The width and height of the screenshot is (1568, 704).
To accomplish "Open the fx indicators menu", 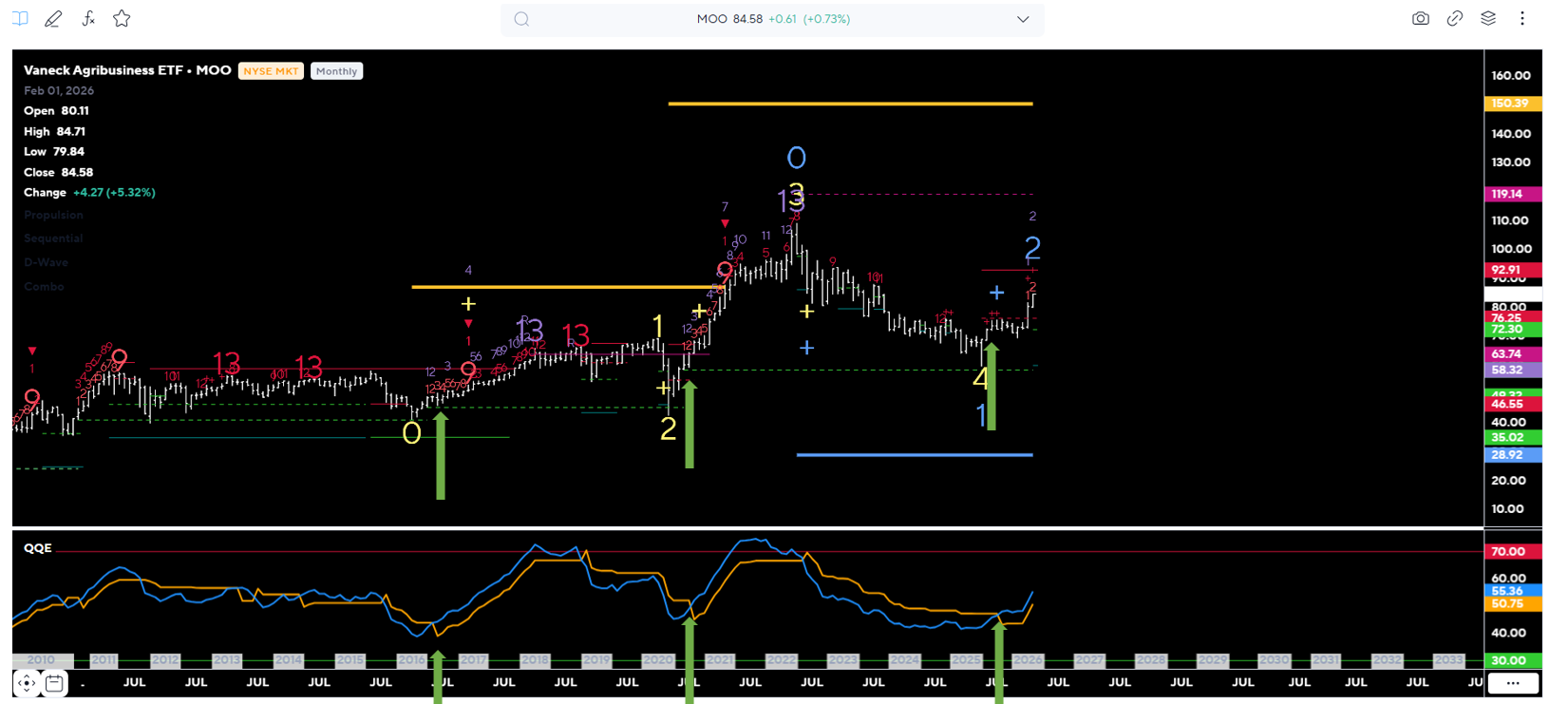I will click(88, 19).
